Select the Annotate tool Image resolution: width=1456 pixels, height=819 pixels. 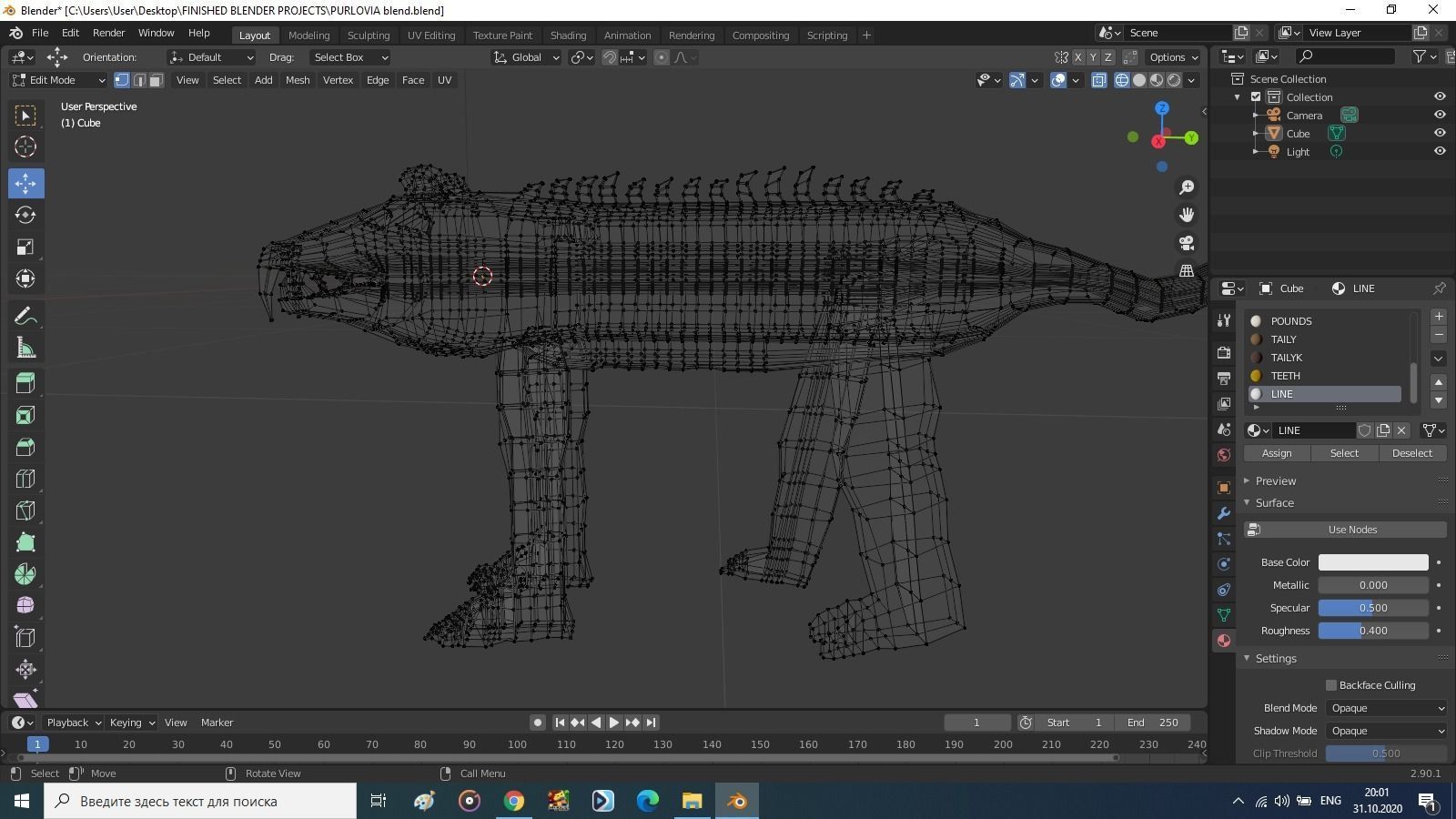(x=25, y=316)
